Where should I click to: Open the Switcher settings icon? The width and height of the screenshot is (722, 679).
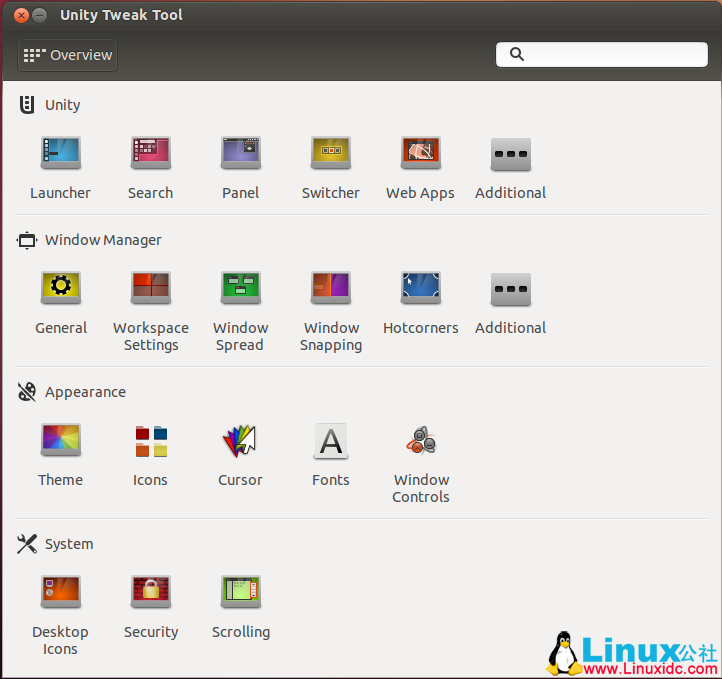click(x=331, y=153)
